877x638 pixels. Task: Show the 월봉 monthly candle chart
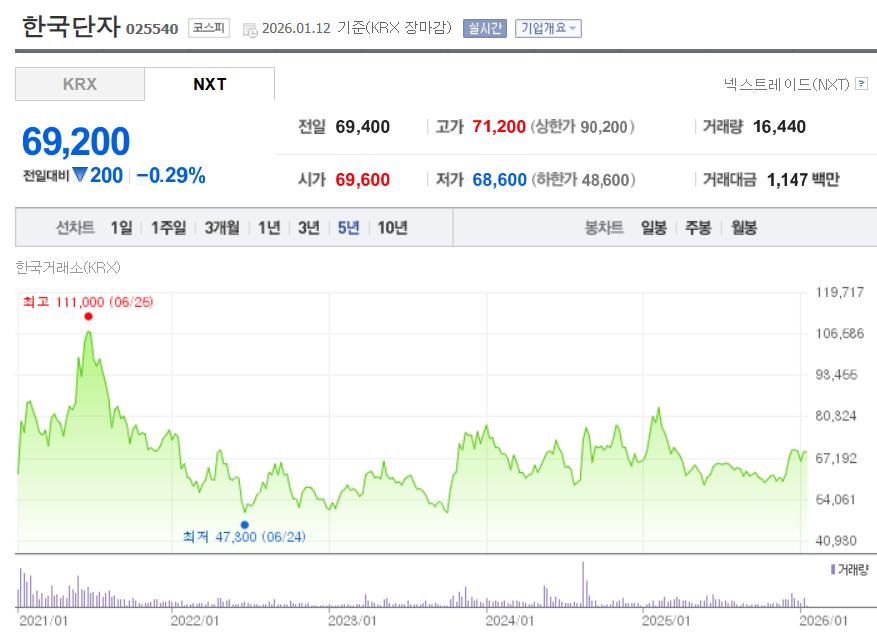[744, 228]
